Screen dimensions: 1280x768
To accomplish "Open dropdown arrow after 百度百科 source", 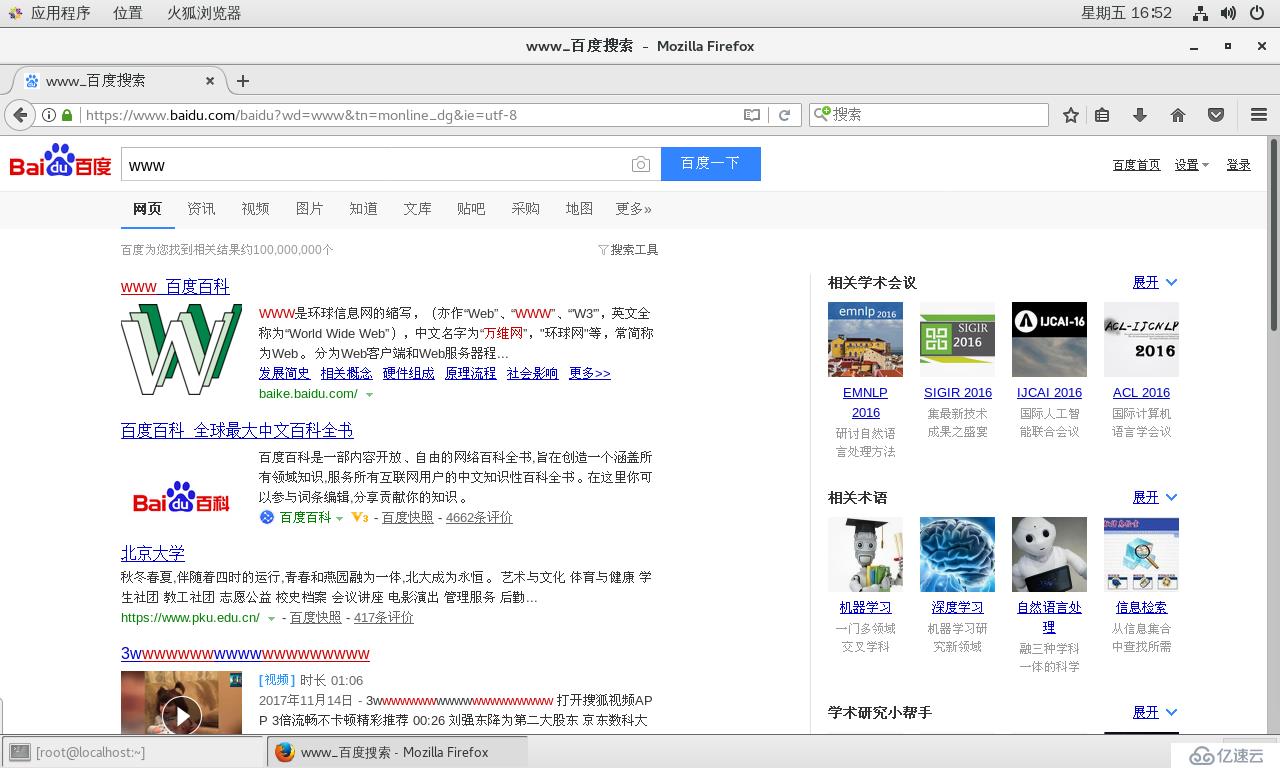I will pos(340,518).
